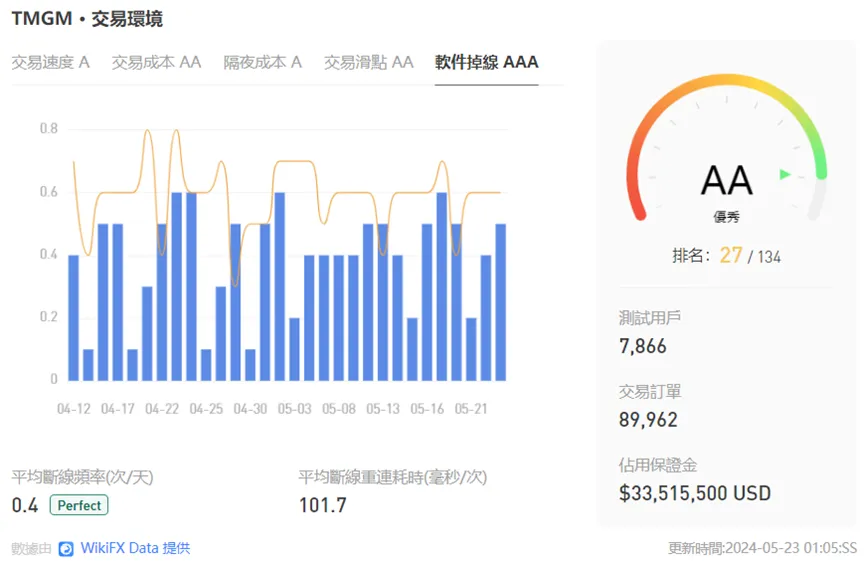Click the 0.8 y-axis label
865x561 pixels.
coord(49,129)
